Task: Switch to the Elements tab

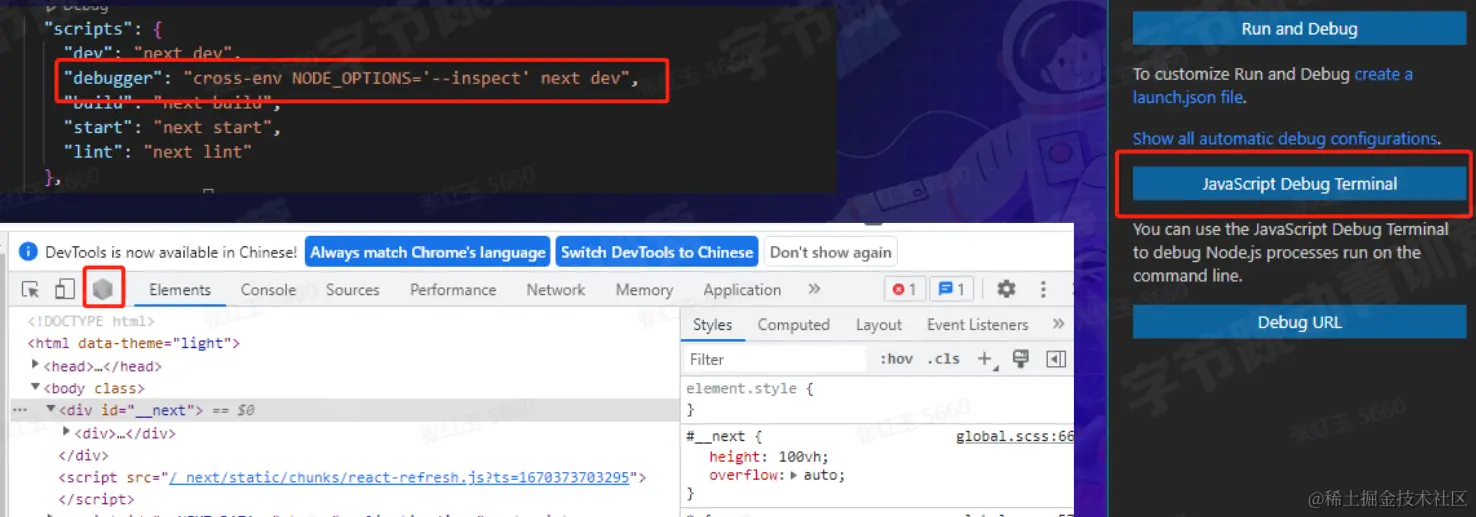Action: click(x=180, y=290)
